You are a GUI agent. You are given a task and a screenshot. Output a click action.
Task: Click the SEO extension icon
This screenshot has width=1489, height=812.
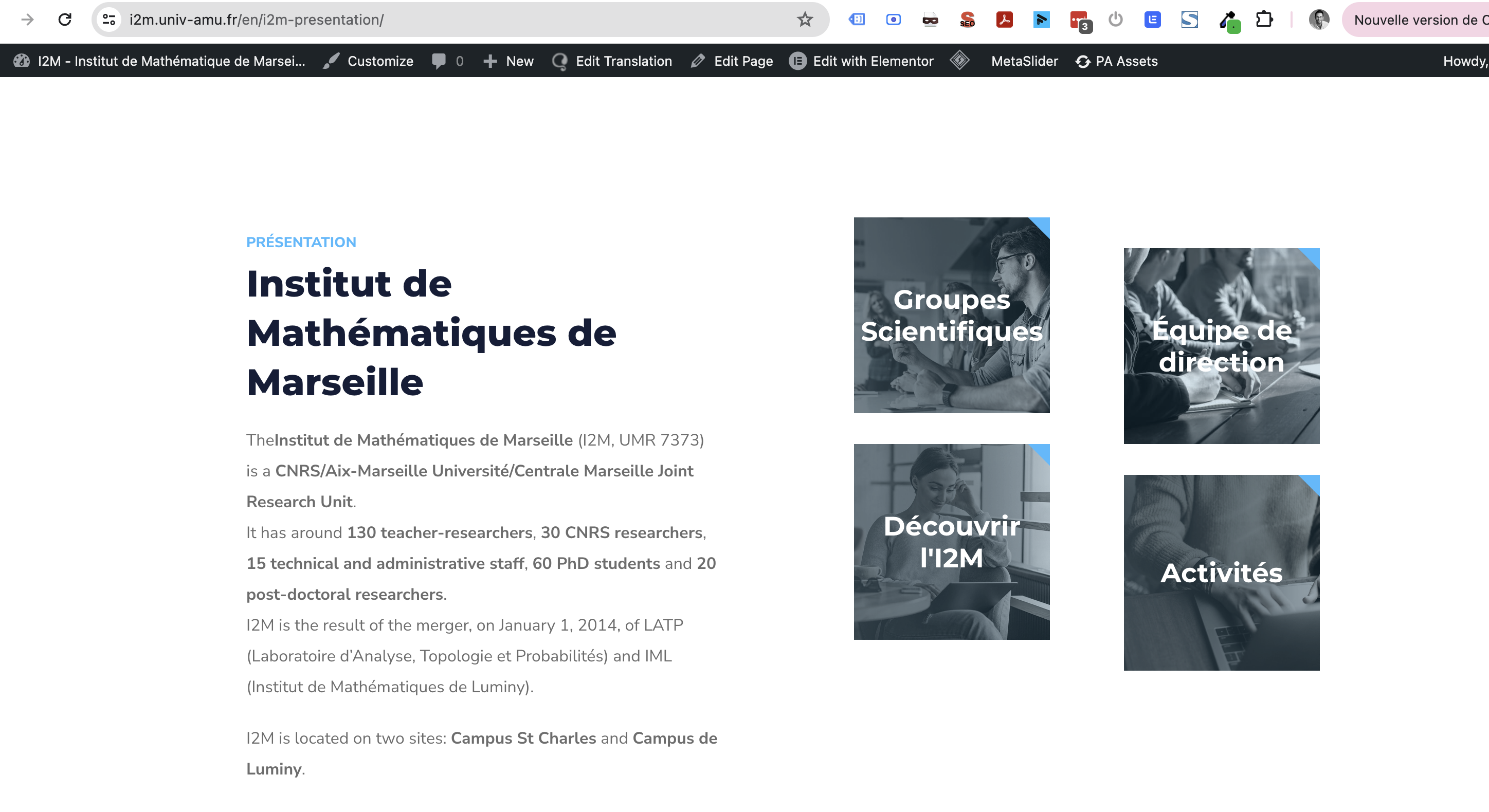click(967, 20)
